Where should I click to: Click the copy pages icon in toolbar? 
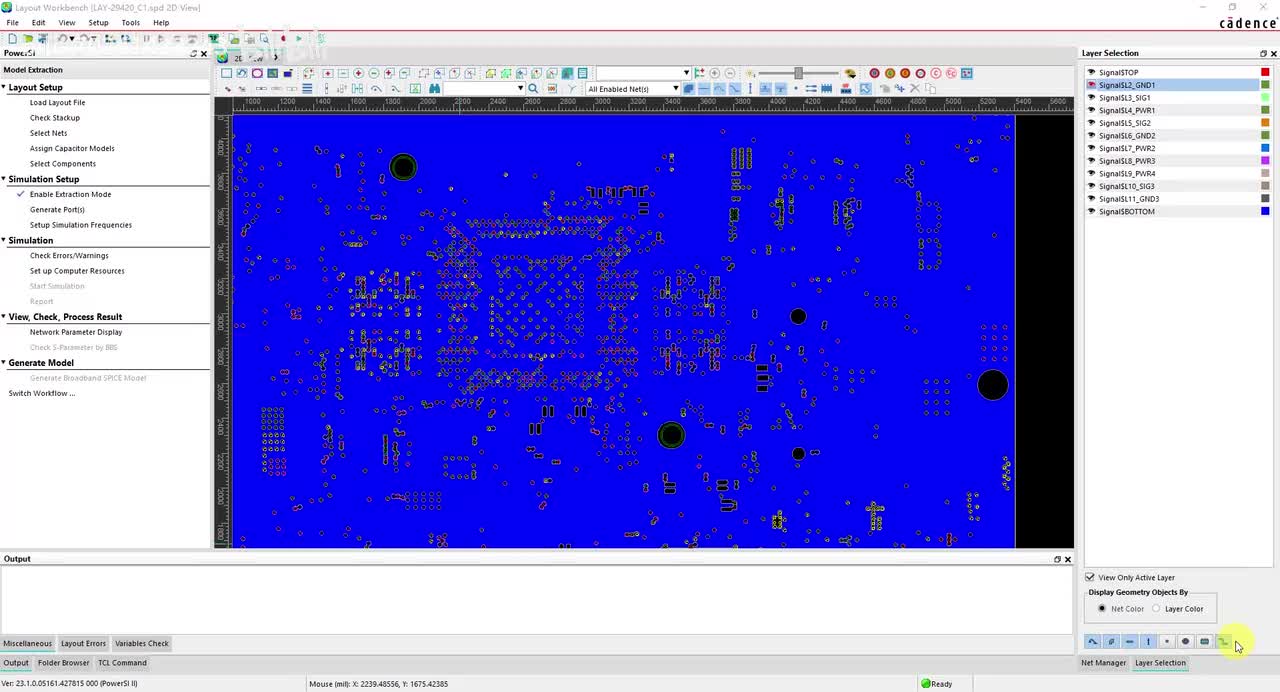pos(930,88)
